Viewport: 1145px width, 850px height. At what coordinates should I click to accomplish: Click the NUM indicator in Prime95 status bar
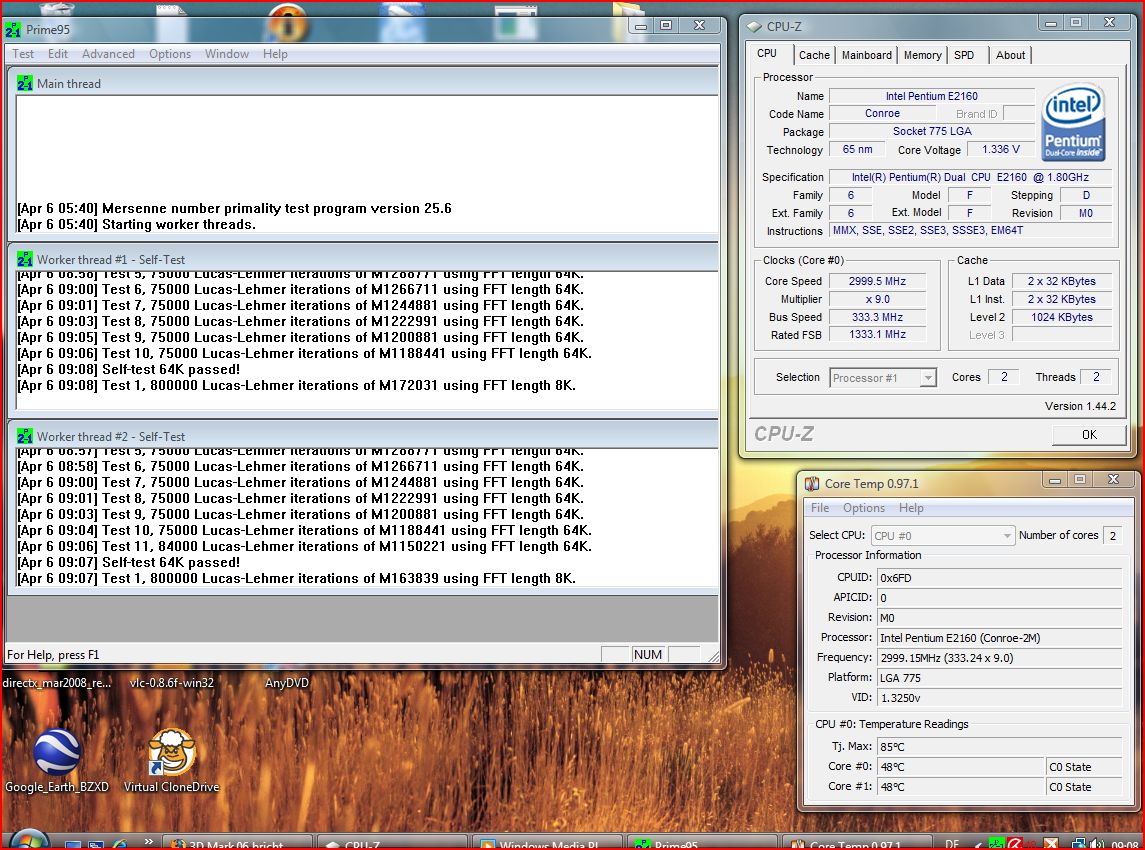pyautogui.click(x=648, y=654)
